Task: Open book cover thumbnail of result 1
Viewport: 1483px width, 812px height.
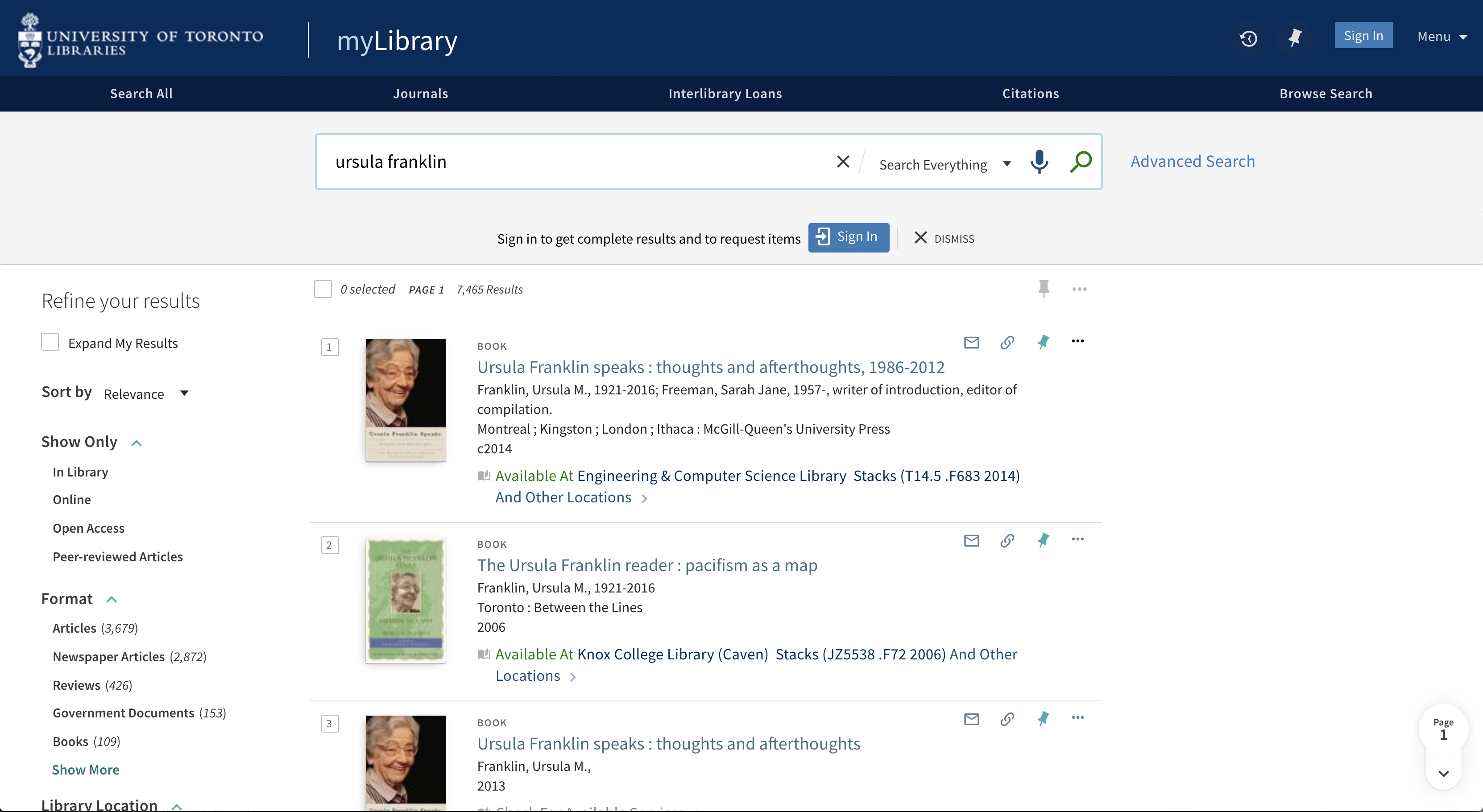Action: click(x=406, y=400)
